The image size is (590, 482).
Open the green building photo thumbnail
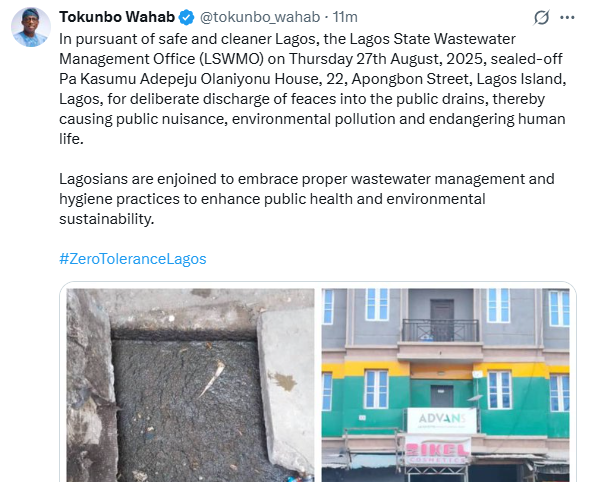pos(446,385)
